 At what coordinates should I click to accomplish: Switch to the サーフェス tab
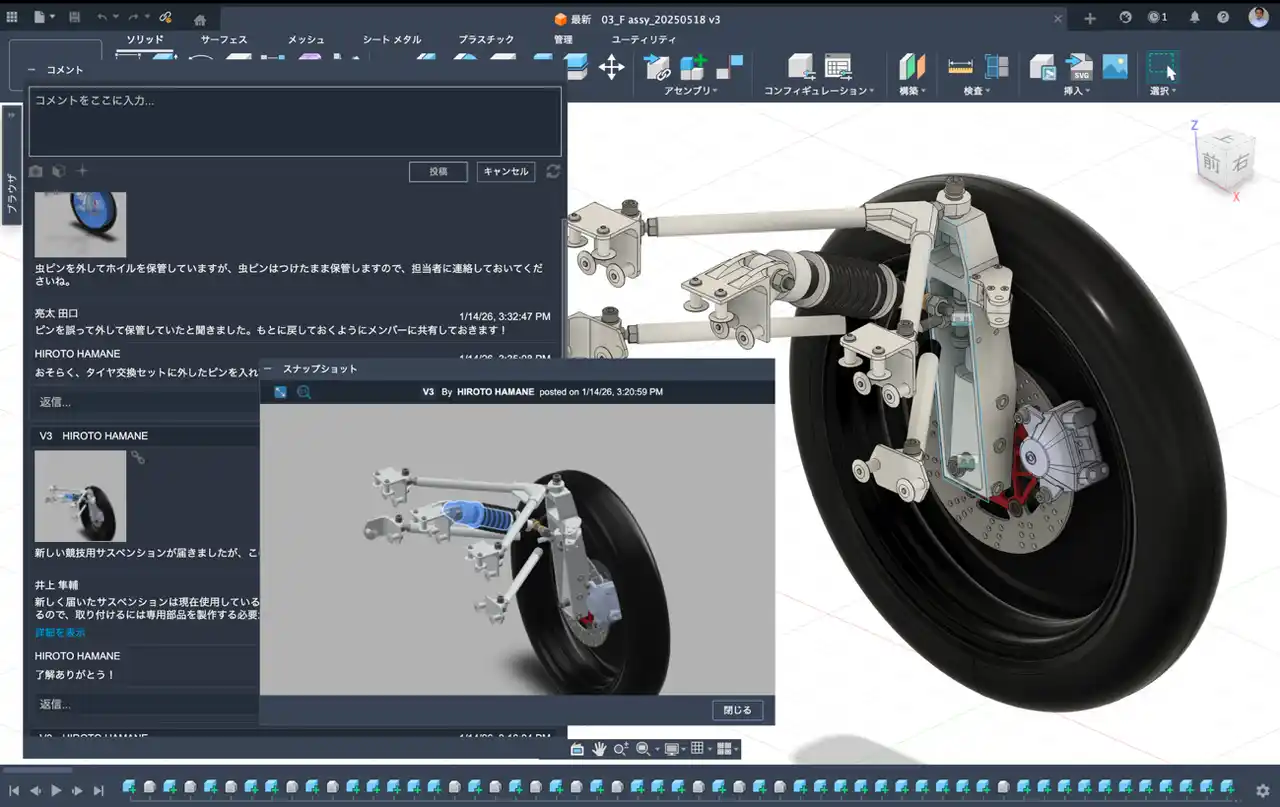[224, 40]
